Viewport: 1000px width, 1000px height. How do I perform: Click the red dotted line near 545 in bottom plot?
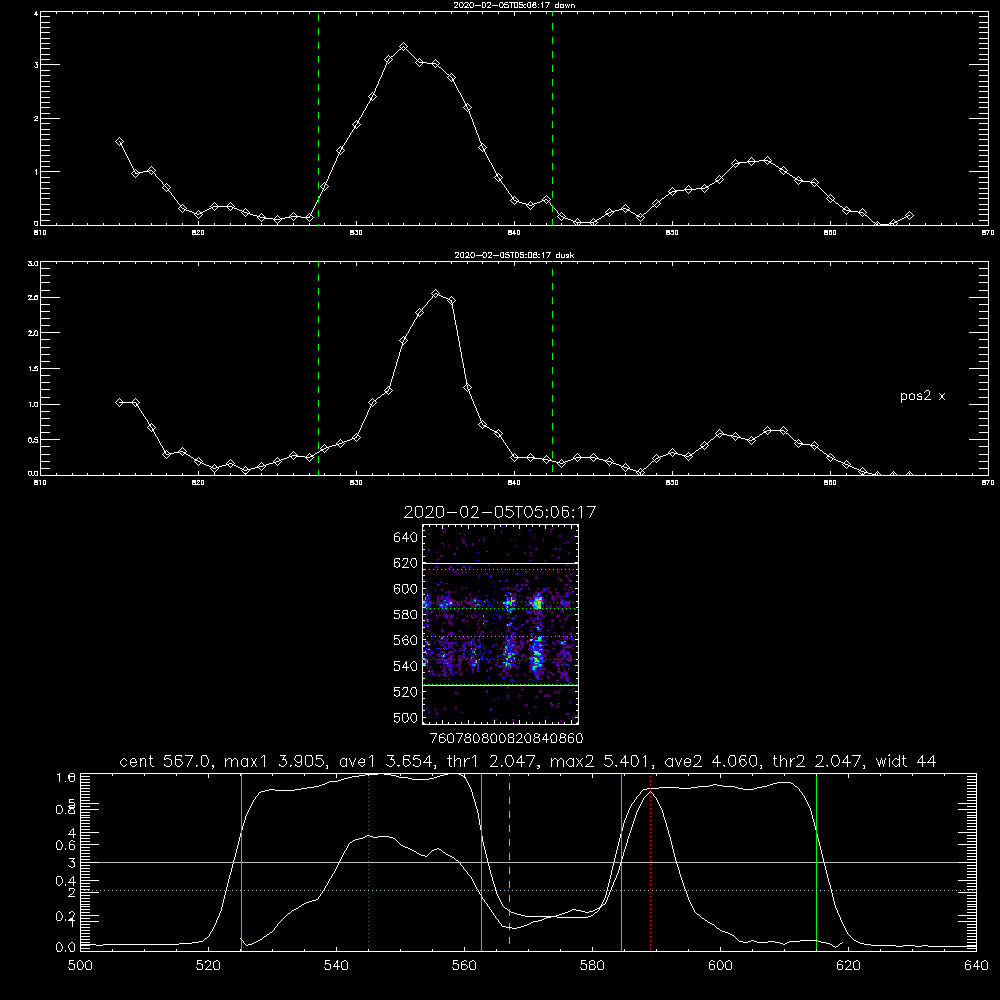369,862
